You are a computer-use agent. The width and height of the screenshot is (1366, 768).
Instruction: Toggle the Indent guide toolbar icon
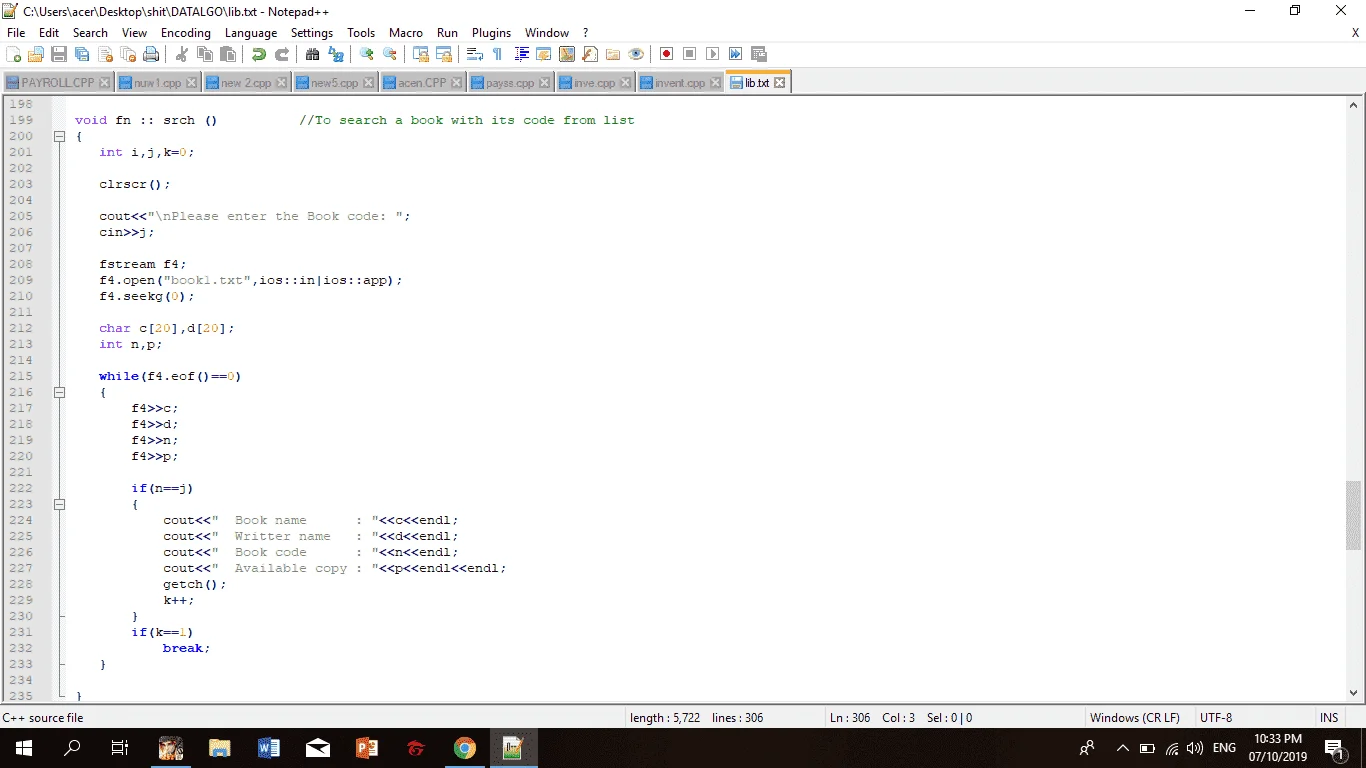click(521, 54)
